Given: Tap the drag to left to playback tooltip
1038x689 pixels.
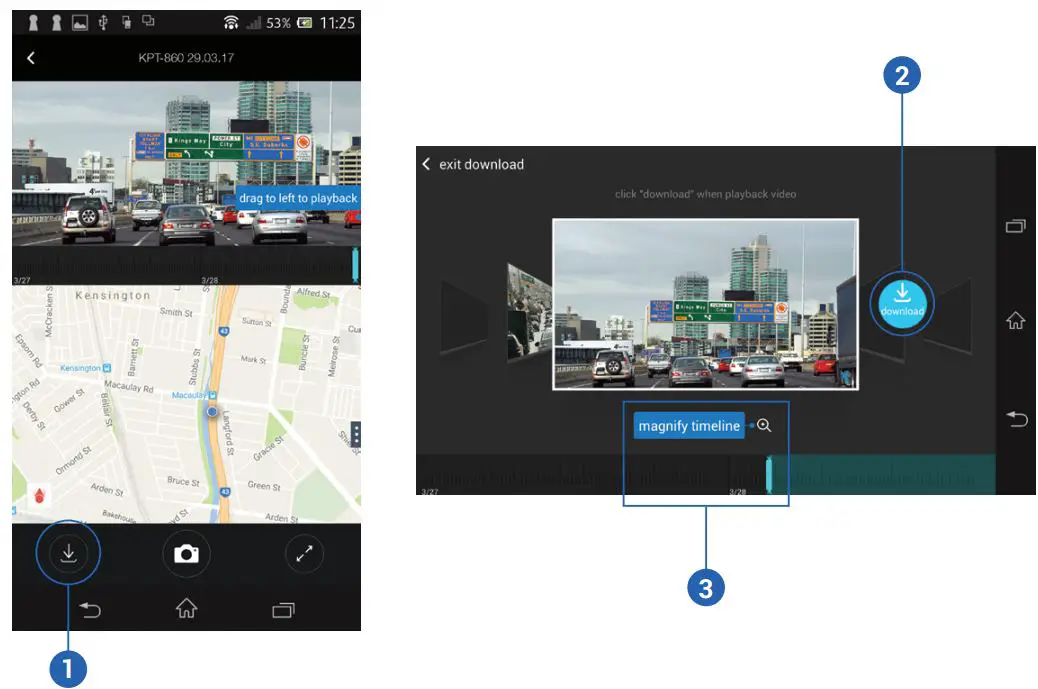Looking at the screenshot, I should click(298, 198).
